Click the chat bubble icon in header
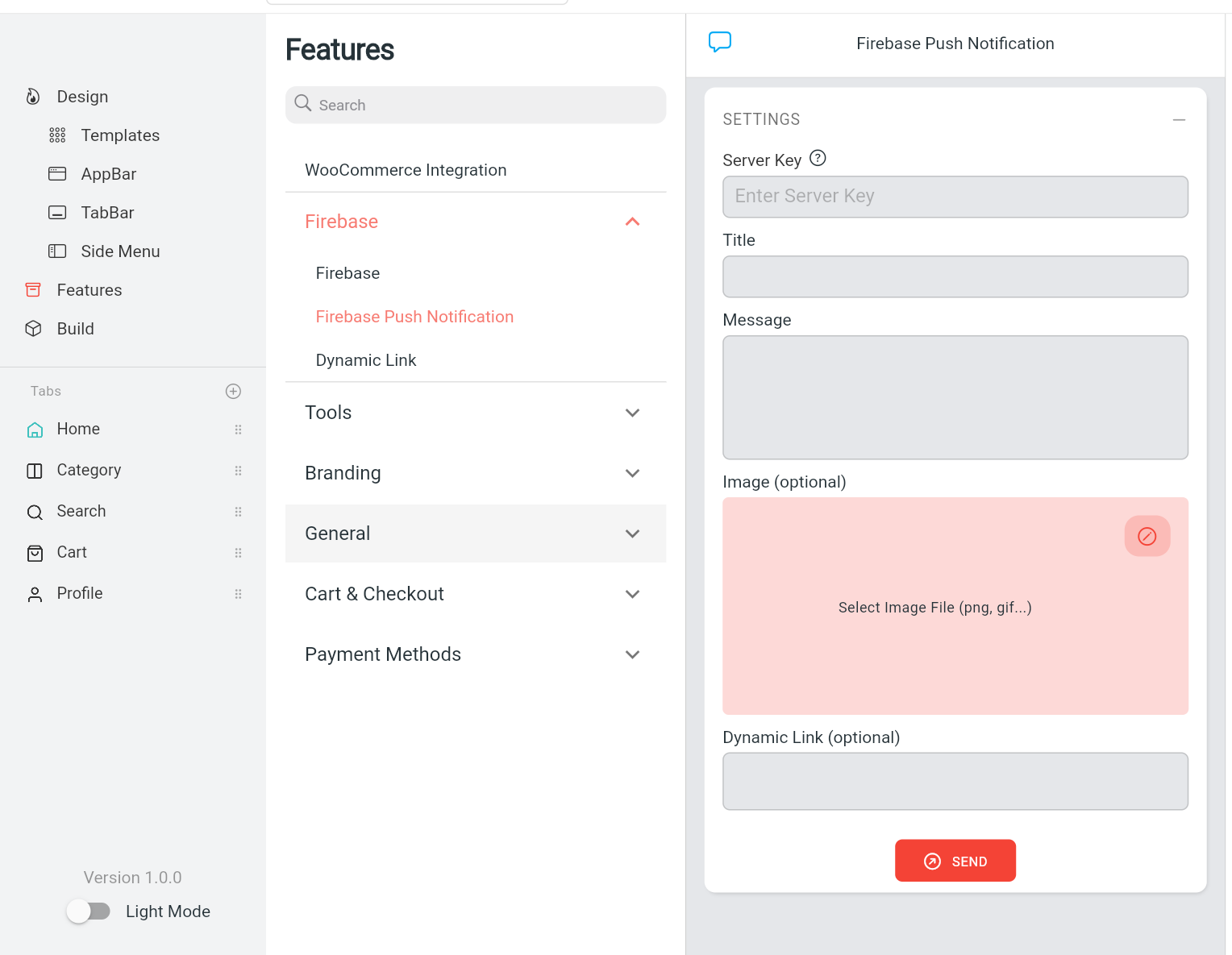 pyautogui.click(x=720, y=42)
